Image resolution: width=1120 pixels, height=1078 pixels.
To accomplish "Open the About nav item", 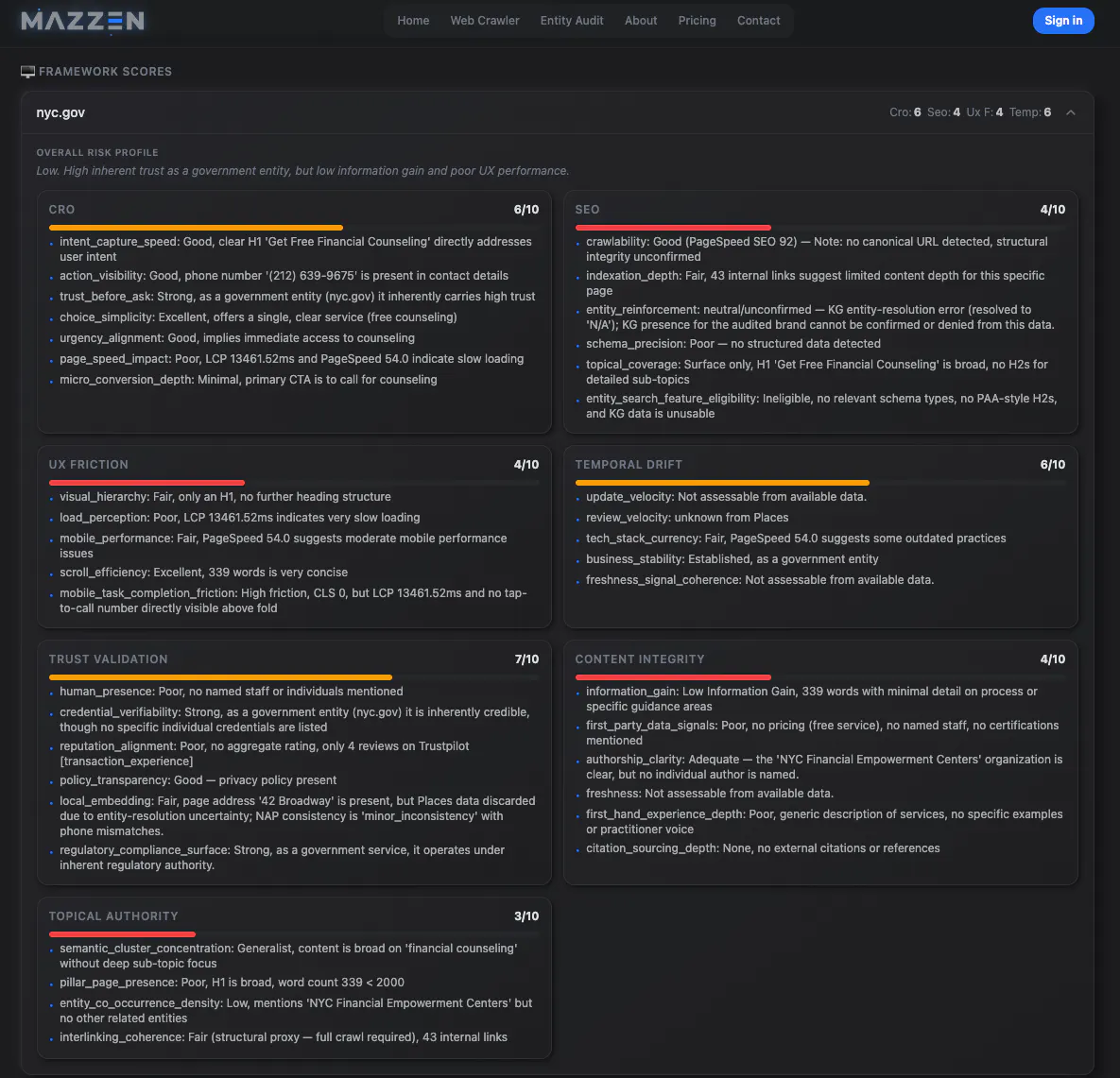I will tap(641, 21).
